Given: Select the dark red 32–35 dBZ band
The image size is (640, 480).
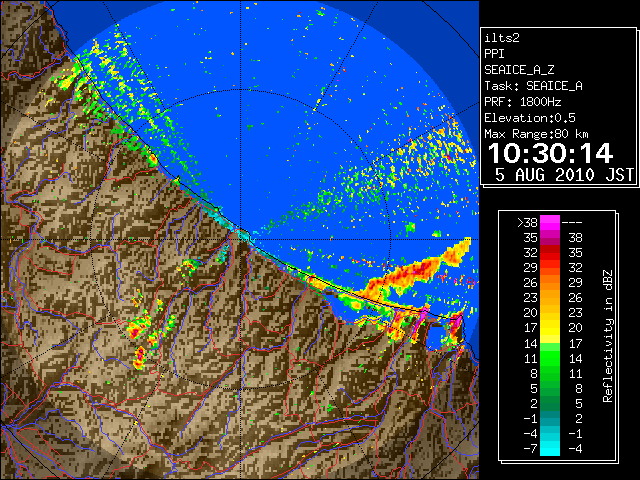Looking at the screenshot, I should 550,253.
